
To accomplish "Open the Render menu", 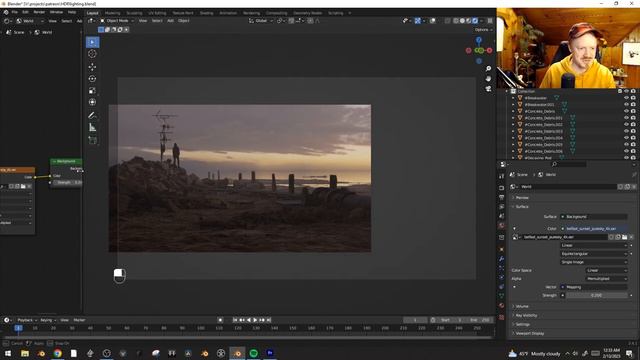I will [x=39, y=12].
